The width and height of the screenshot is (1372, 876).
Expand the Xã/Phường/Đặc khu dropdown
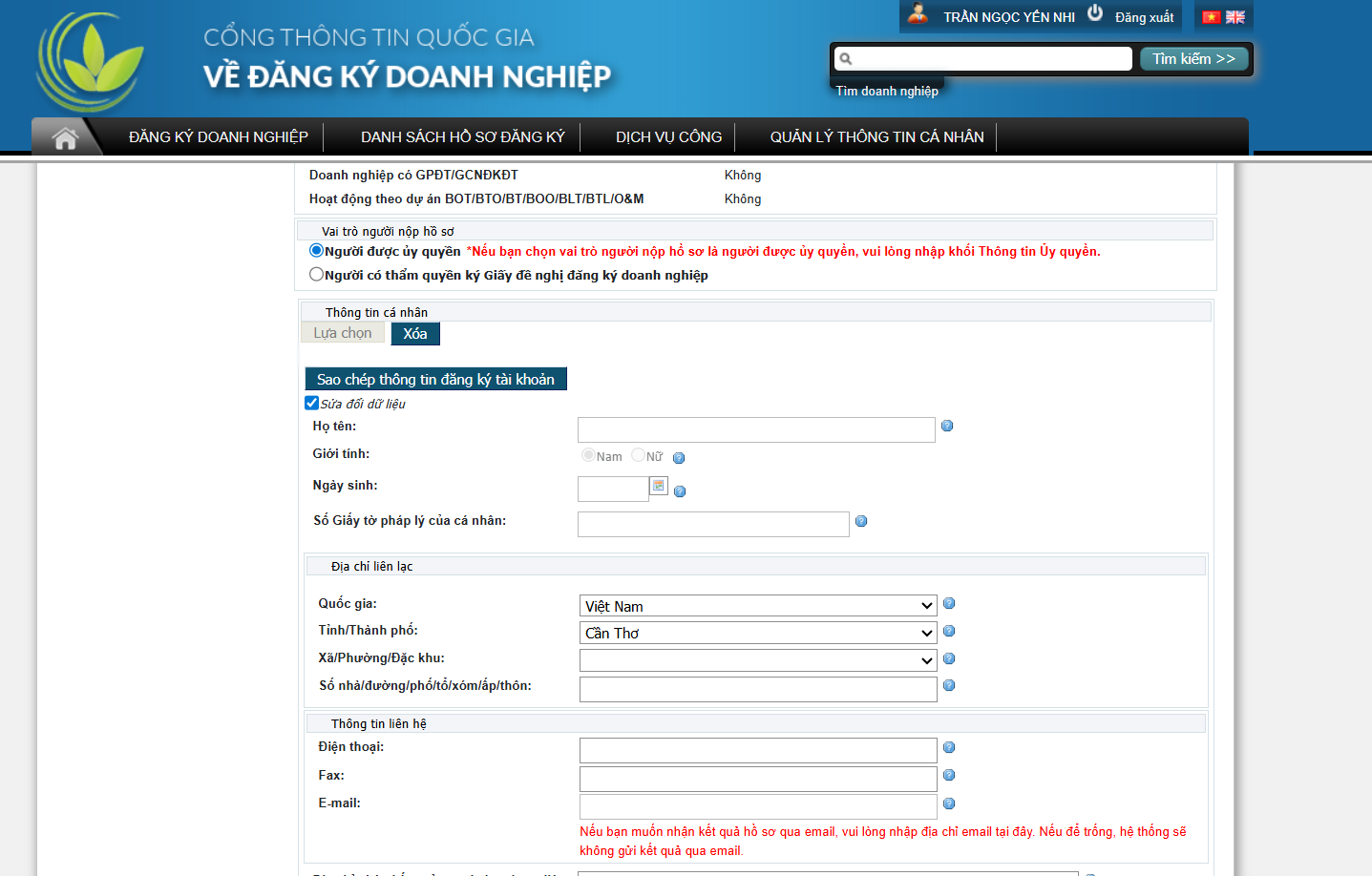758,660
